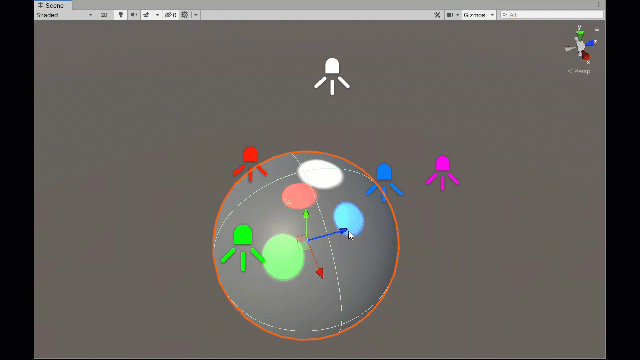Viewport: 640px width, 360px height.
Task: Click the green Y axis cone on orientation gizmo
Action: click(x=580, y=35)
